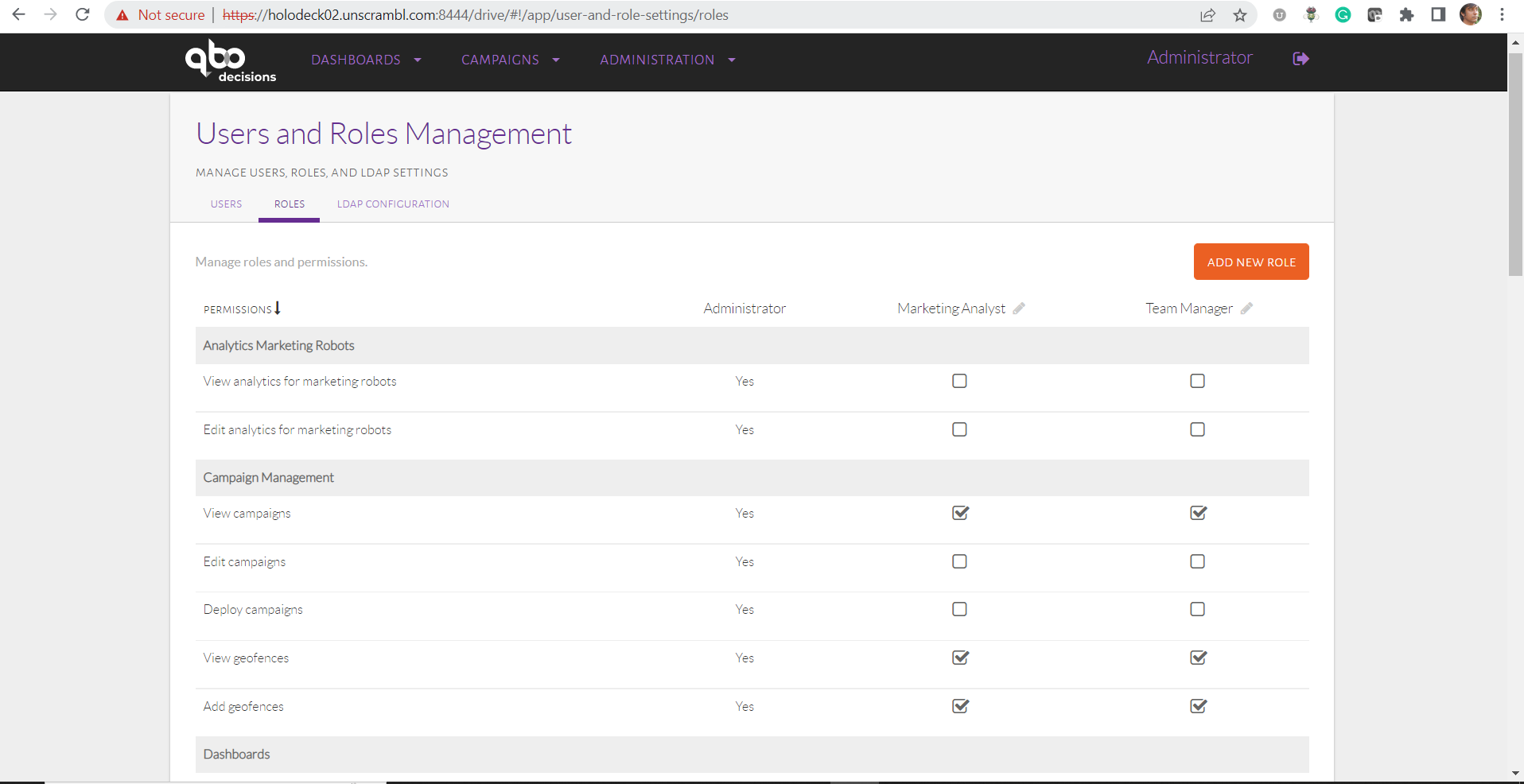Open the Dashboards dropdown menu
Image resolution: width=1524 pixels, height=784 pixels.
(366, 60)
